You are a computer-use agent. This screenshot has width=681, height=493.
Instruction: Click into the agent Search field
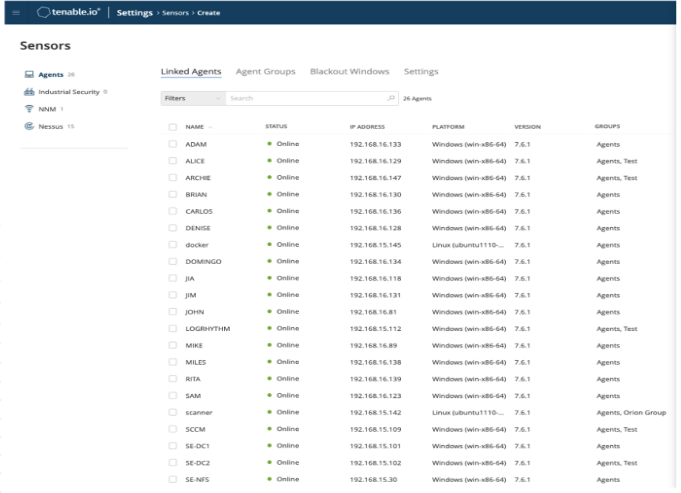point(306,98)
